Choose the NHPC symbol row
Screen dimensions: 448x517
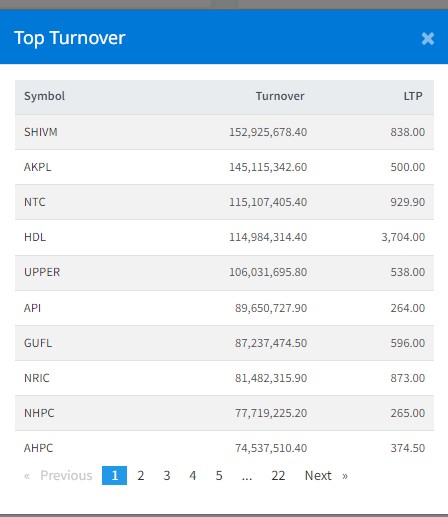coord(224,413)
